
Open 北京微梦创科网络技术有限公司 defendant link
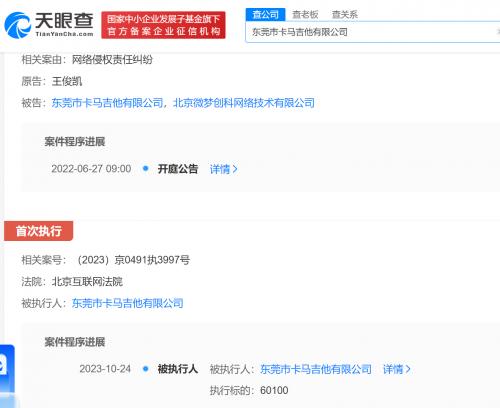pos(244,103)
